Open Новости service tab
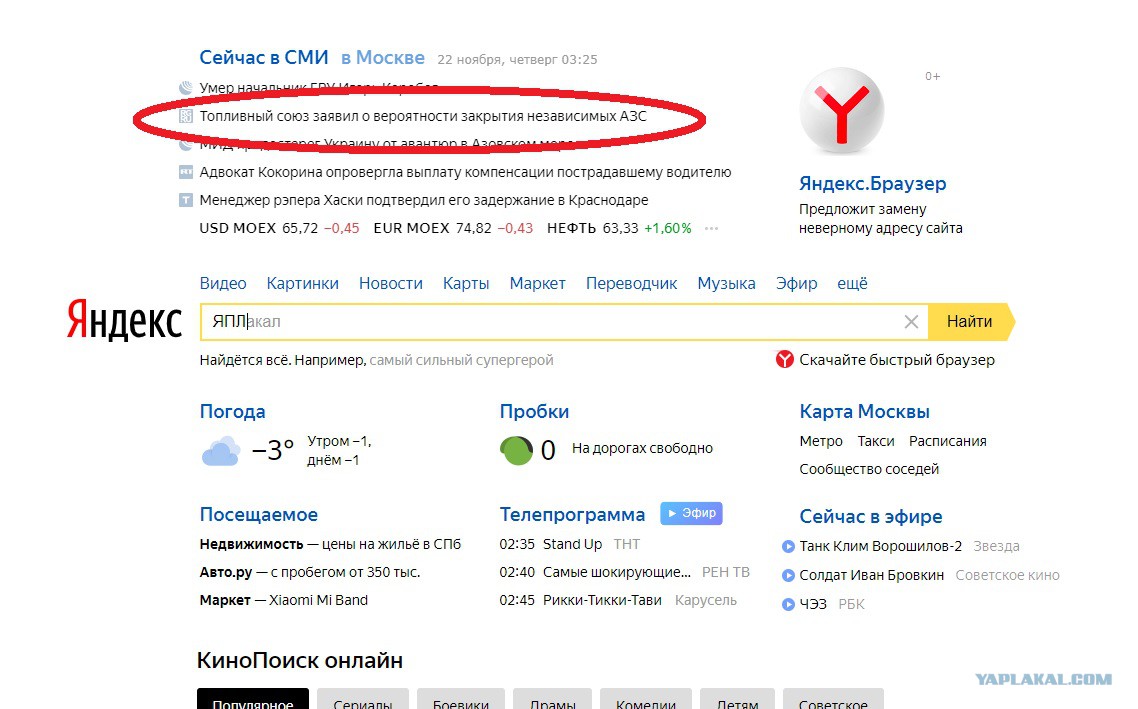The image size is (1138, 709). pos(390,283)
